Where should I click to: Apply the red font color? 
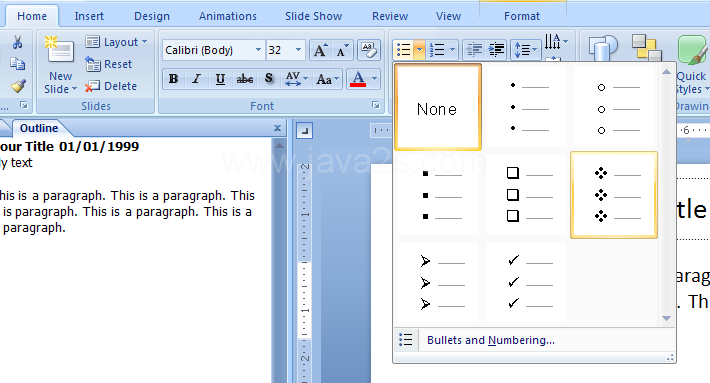tap(358, 79)
